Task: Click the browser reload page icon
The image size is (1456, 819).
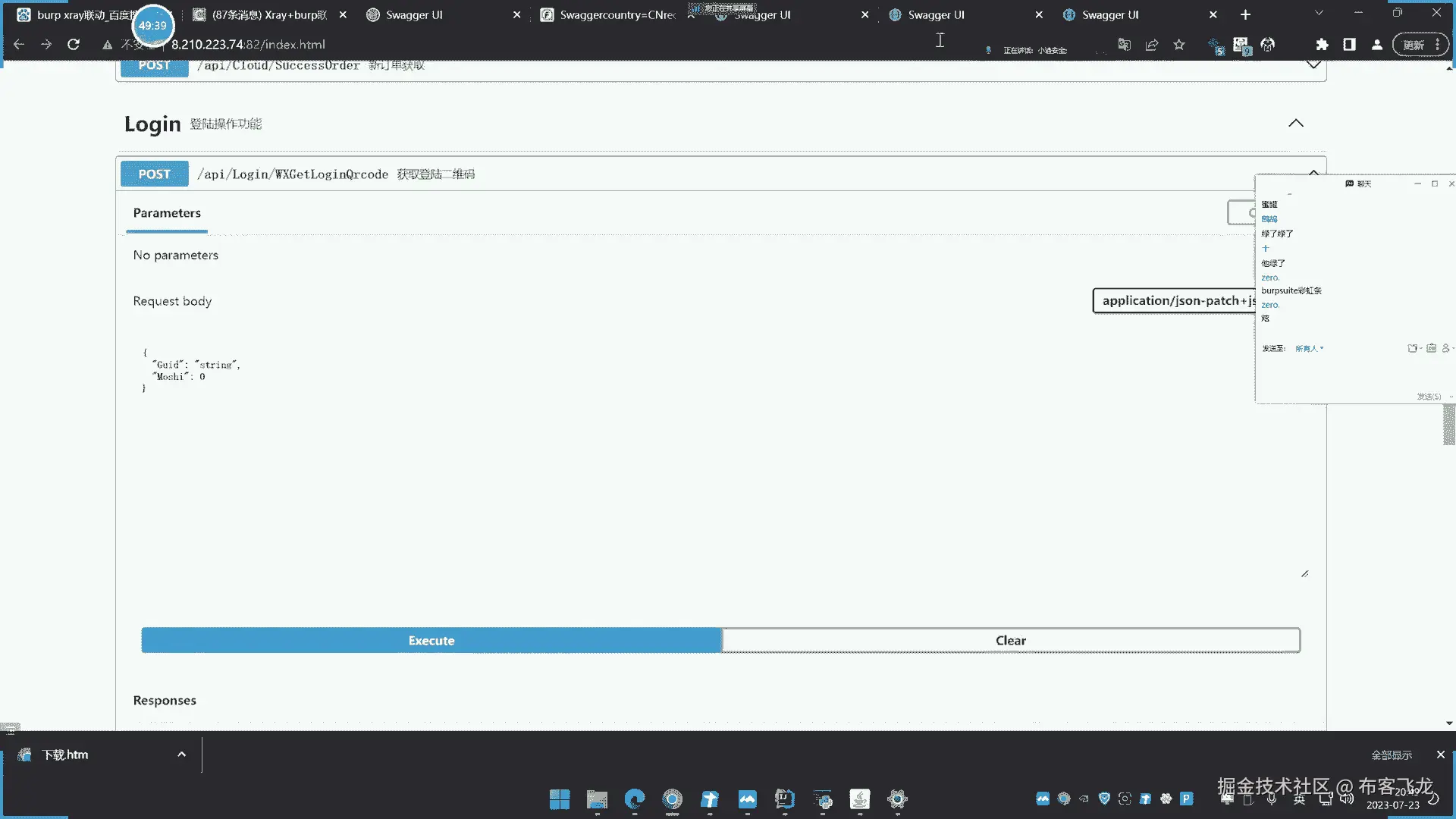Action: click(x=74, y=45)
